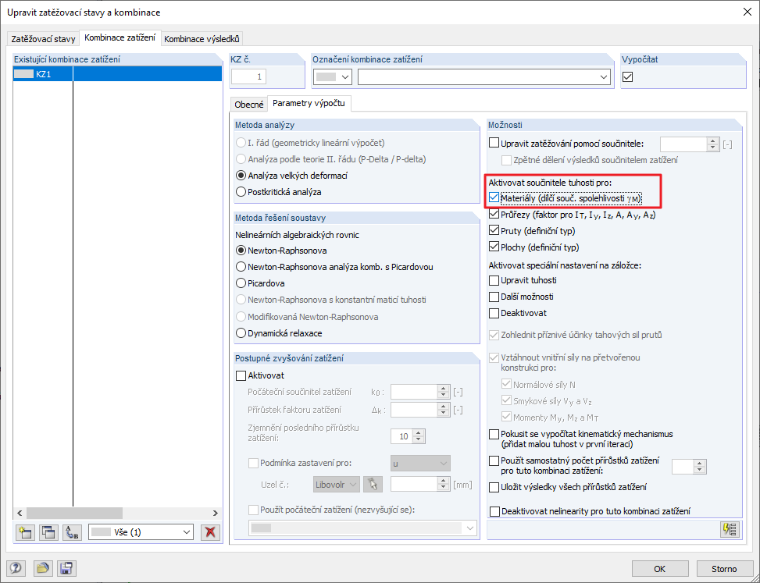Click the open folder icon at bottom

point(43,568)
